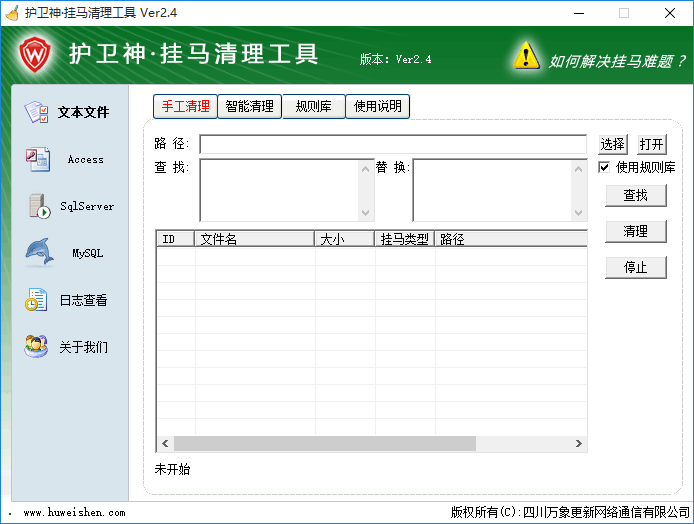The image size is (694, 524).
Task: Select SqlServer label in sidebar
Action: coord(87,206)
